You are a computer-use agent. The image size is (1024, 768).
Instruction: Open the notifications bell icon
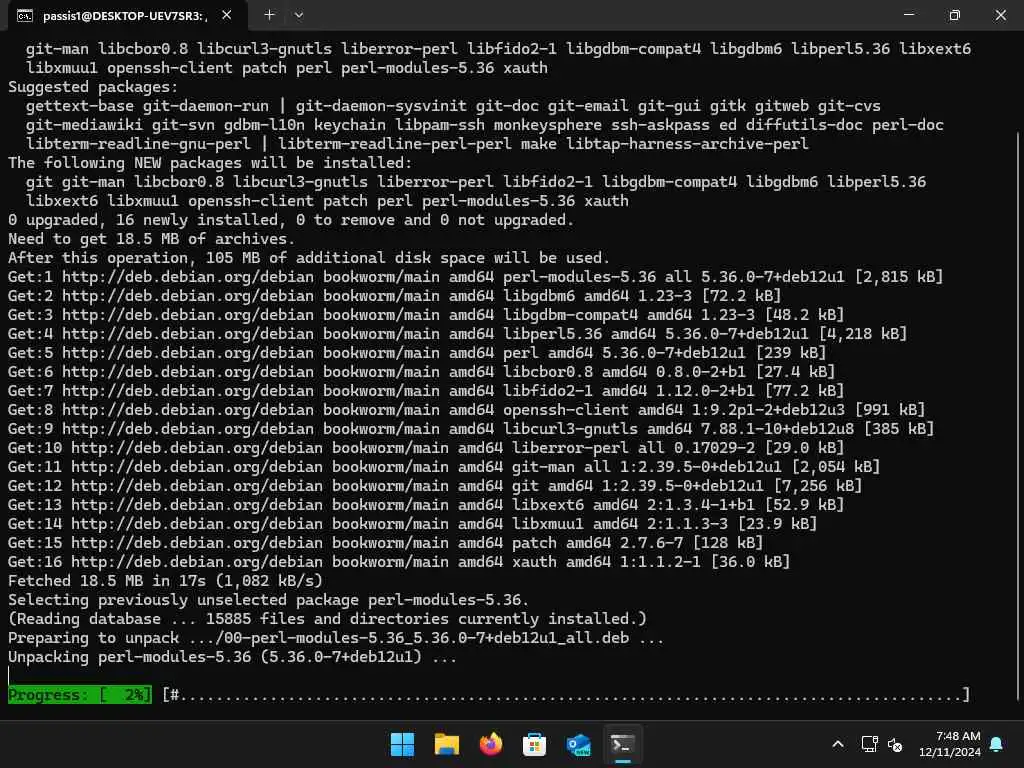(x=997, y=744)
